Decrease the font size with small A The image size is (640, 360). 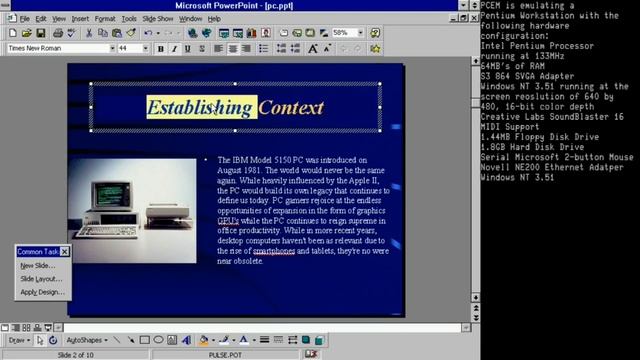tap(327, 49)
